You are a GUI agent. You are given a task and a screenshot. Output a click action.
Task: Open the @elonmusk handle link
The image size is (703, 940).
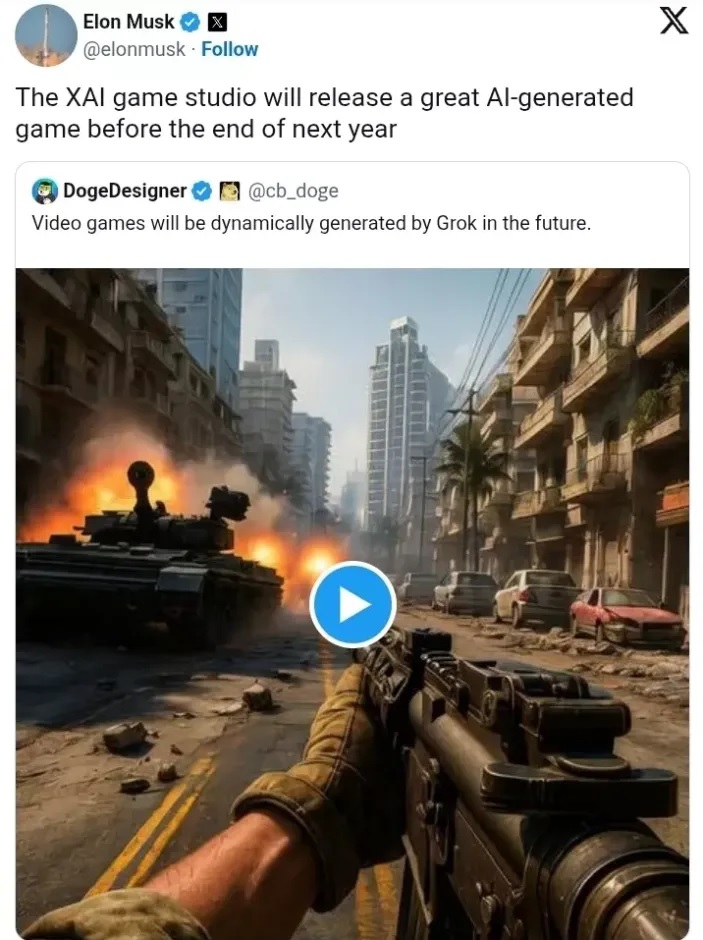[134, 49]
